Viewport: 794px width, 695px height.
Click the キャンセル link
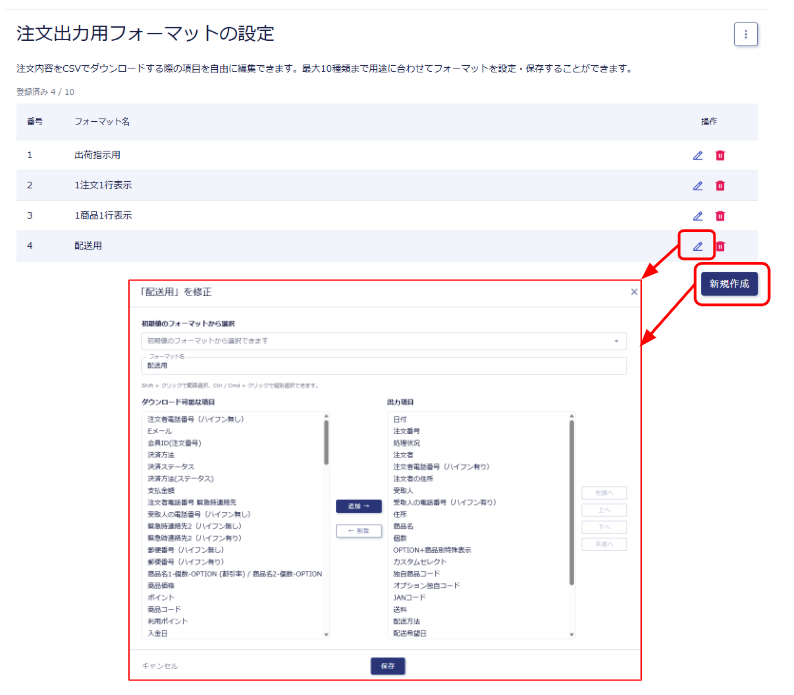click(x=160, y=666)
